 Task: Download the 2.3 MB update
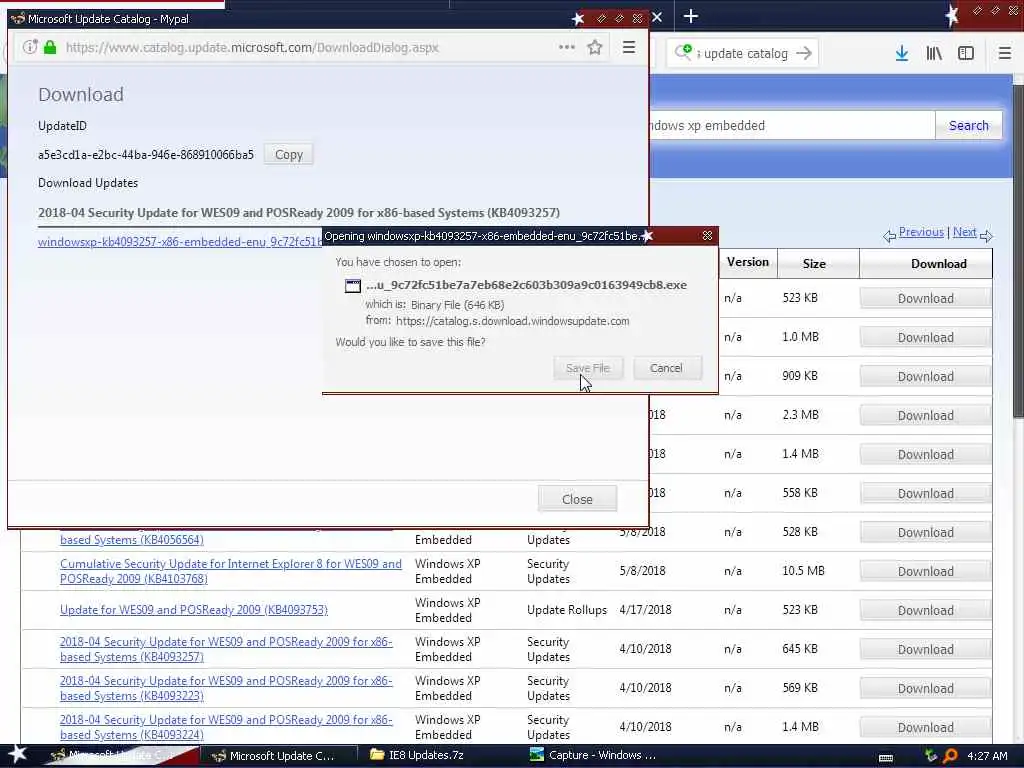[x=925, y=416]
